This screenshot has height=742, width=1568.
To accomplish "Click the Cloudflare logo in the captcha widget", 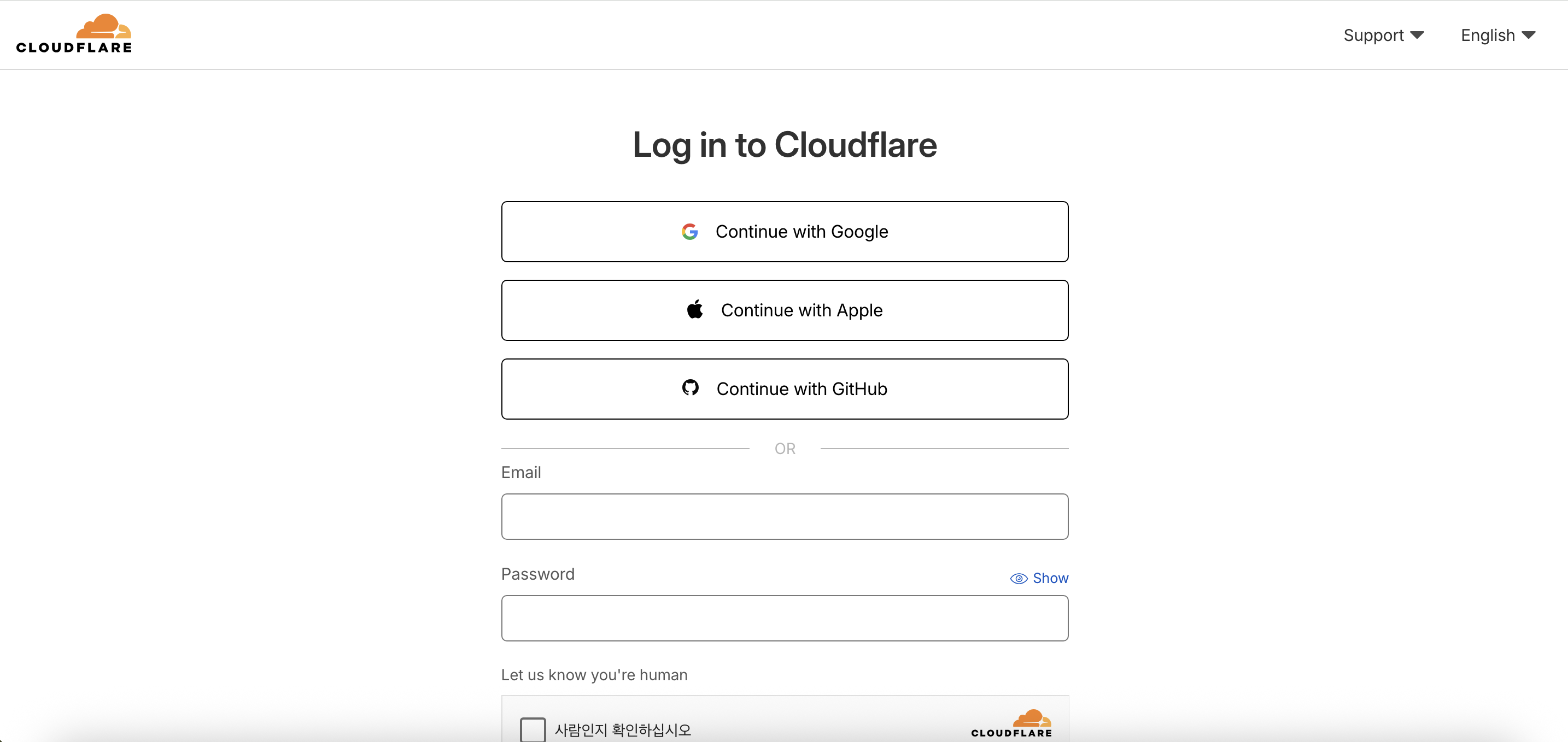I will click(x=1011, y=724).
